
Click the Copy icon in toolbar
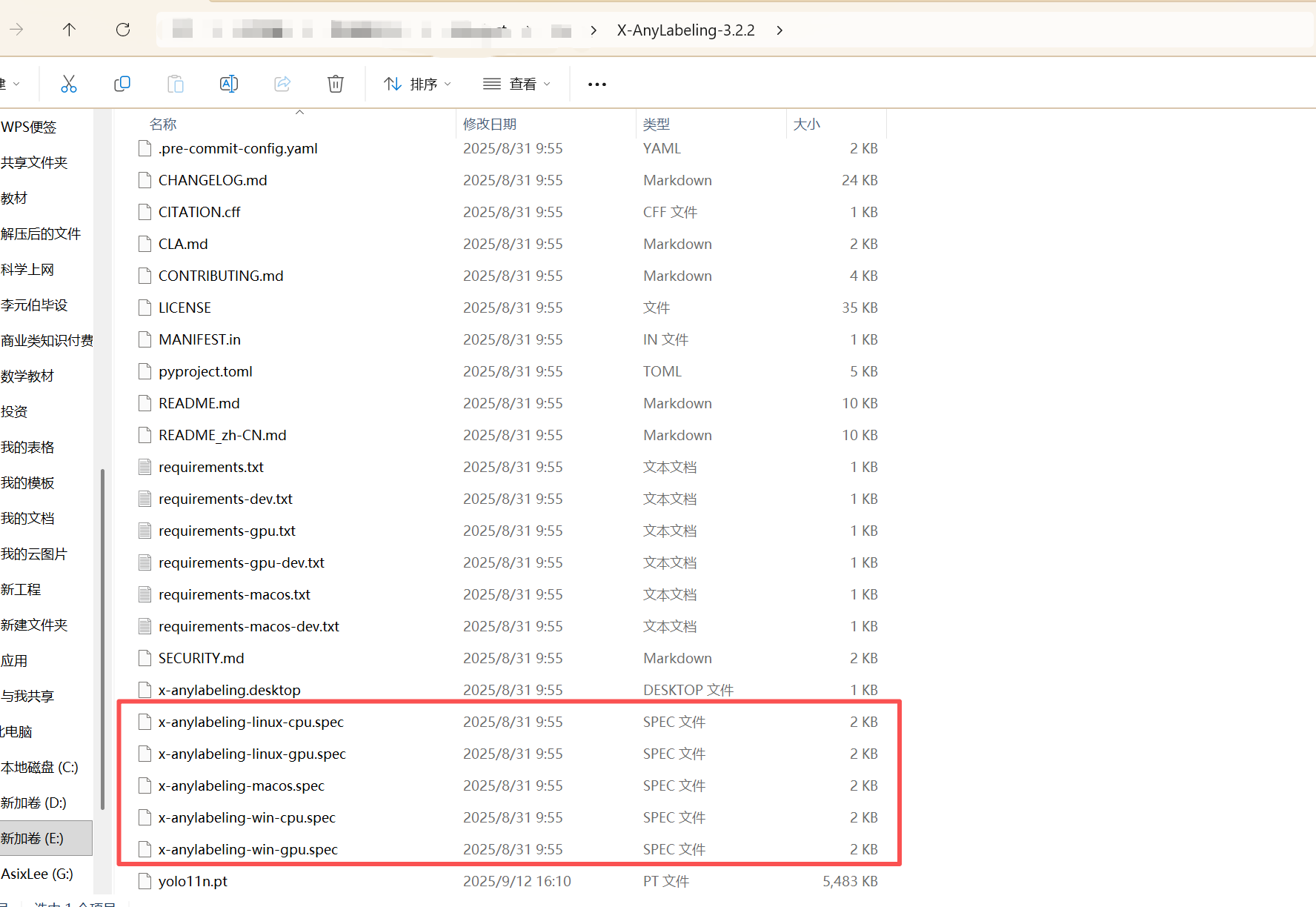pyautogui.click(x=122, y=84)
